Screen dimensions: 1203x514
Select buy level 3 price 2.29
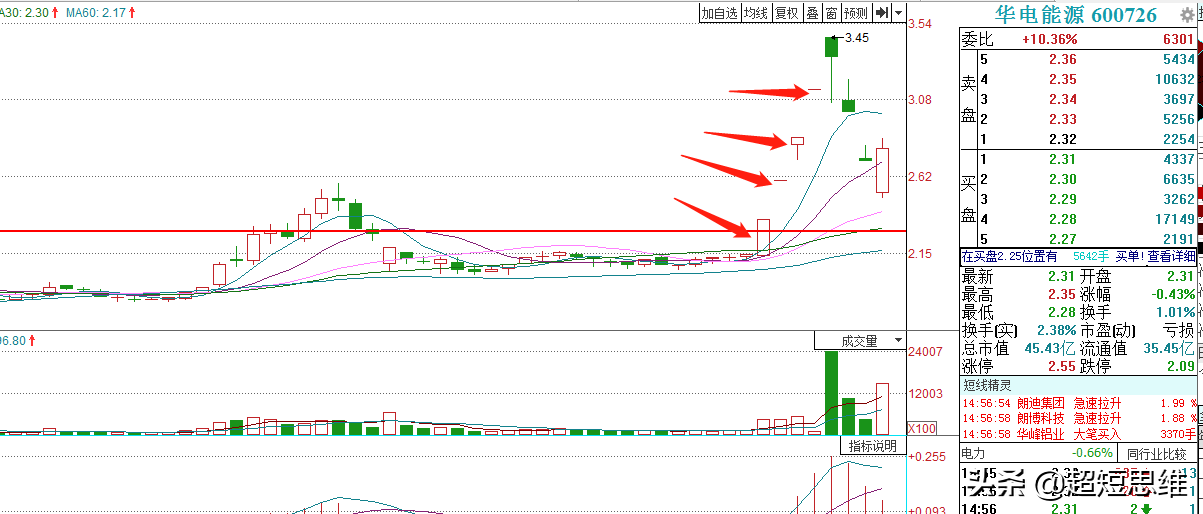coord(1063,199)
